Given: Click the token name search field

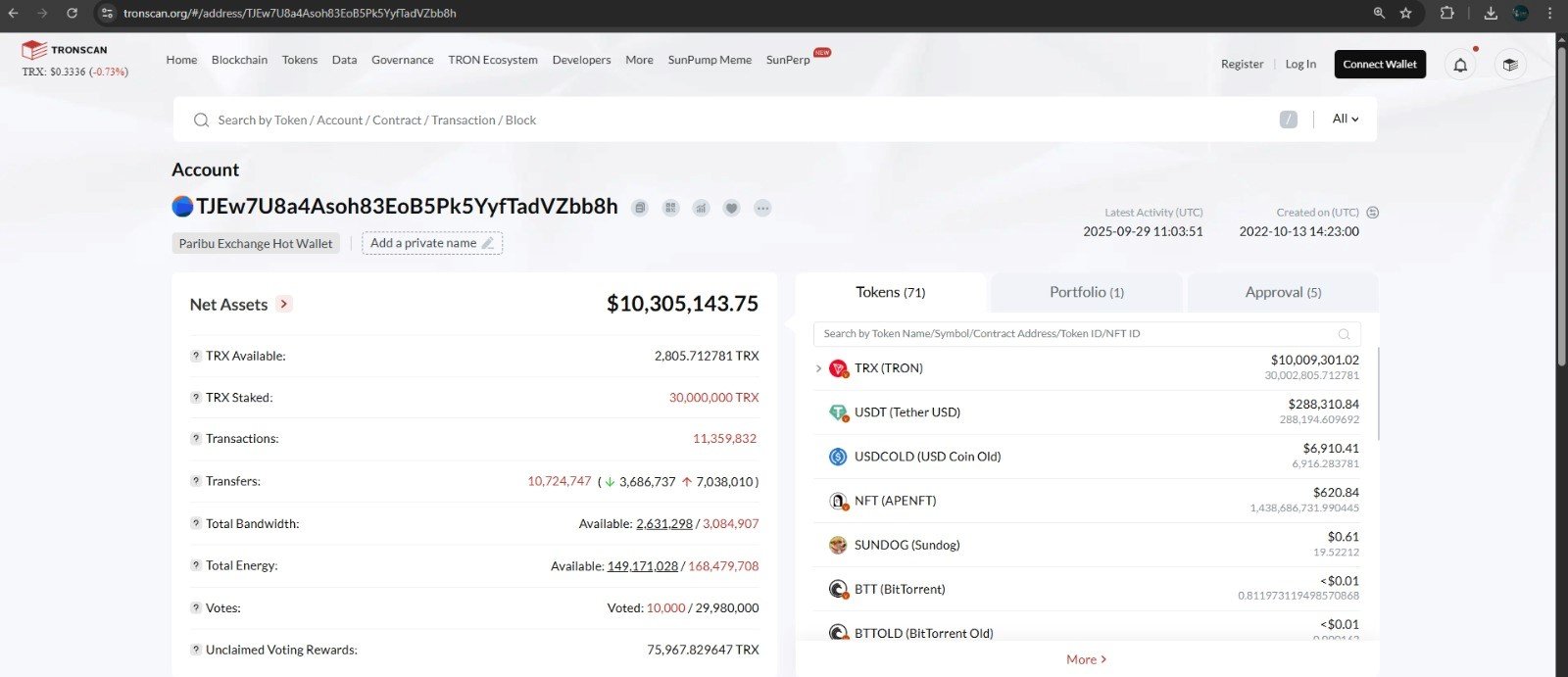Looking at the screenshot, I should [x=1078, y=334].
